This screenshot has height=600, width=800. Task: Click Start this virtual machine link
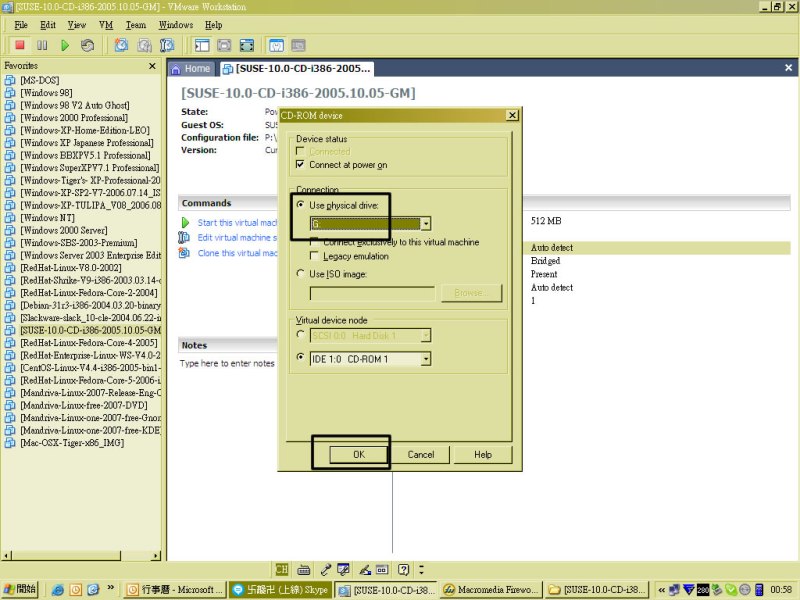click(238, 222)
